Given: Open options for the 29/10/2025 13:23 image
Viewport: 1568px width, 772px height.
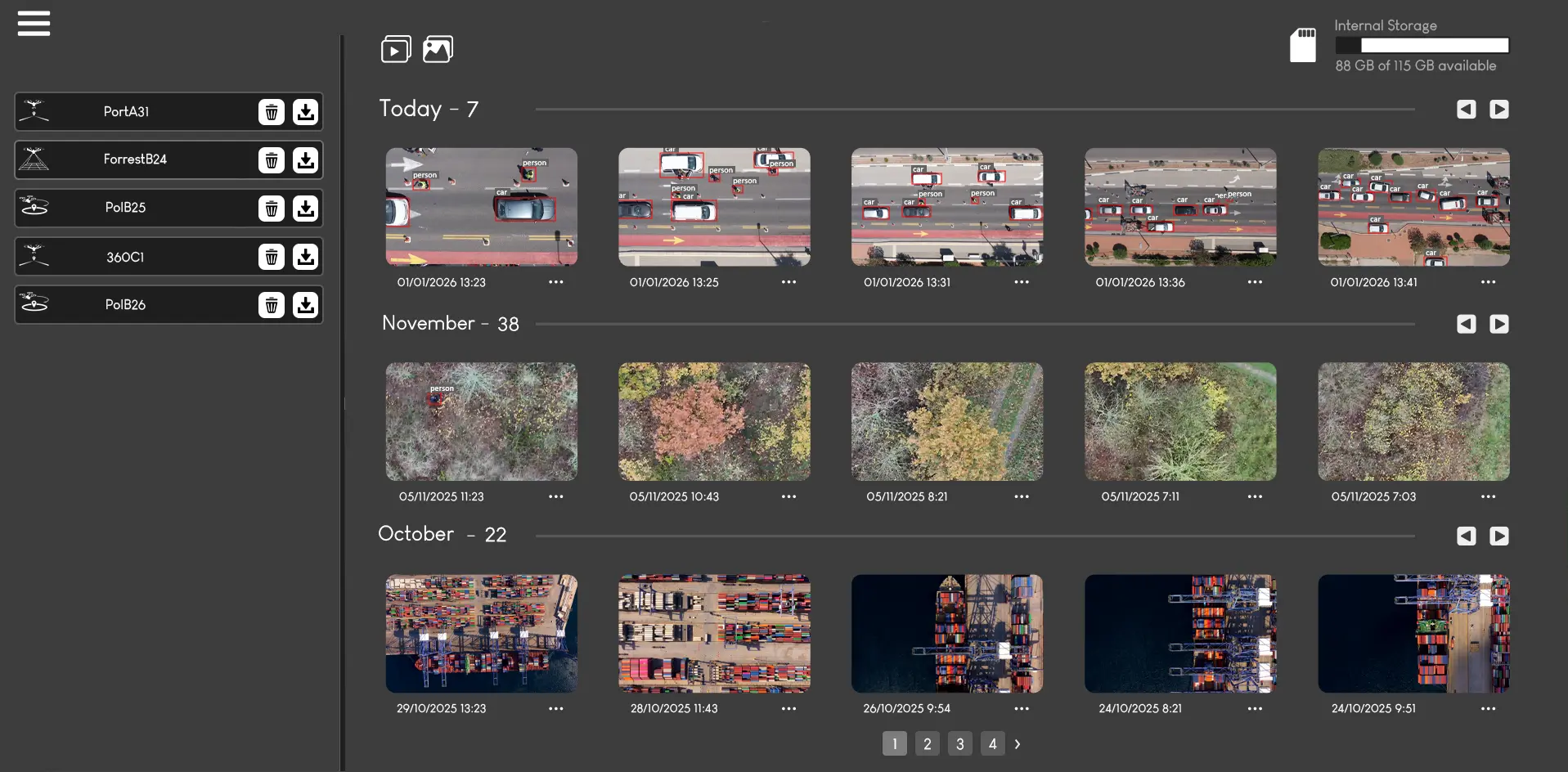Looking at the screenshot, I should point(557,709).
